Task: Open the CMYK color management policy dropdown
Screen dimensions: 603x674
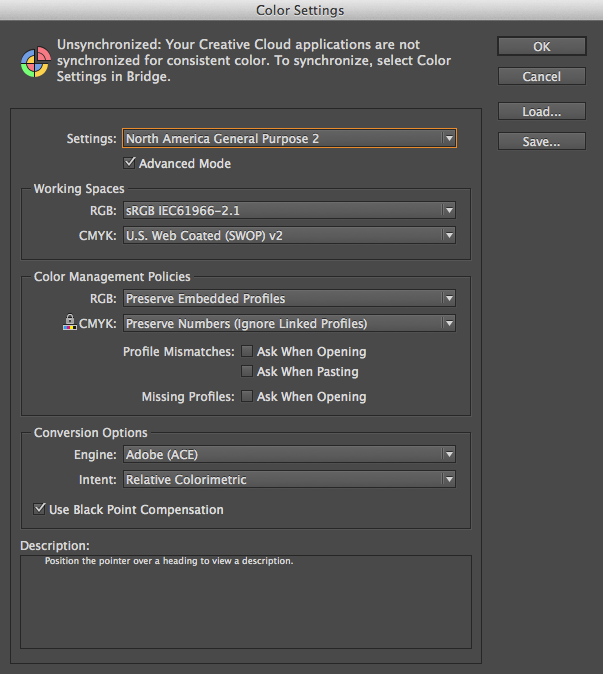Action: coord(289,323)
